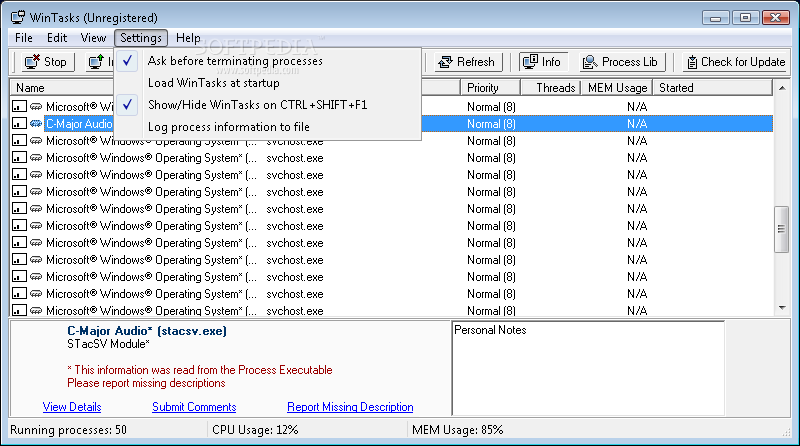This screenshot has width=800, height=446.
Task: Sort by the Priority column header
Action: tap(490, 88)
